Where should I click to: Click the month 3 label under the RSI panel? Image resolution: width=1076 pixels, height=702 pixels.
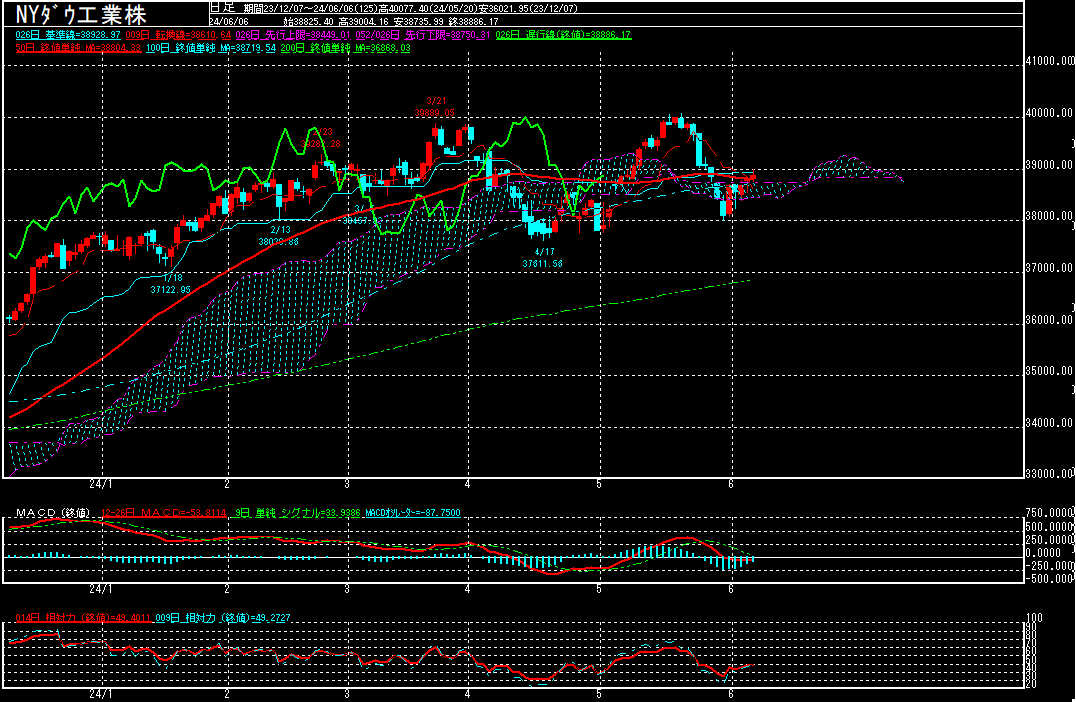click(x=347, y=694)
